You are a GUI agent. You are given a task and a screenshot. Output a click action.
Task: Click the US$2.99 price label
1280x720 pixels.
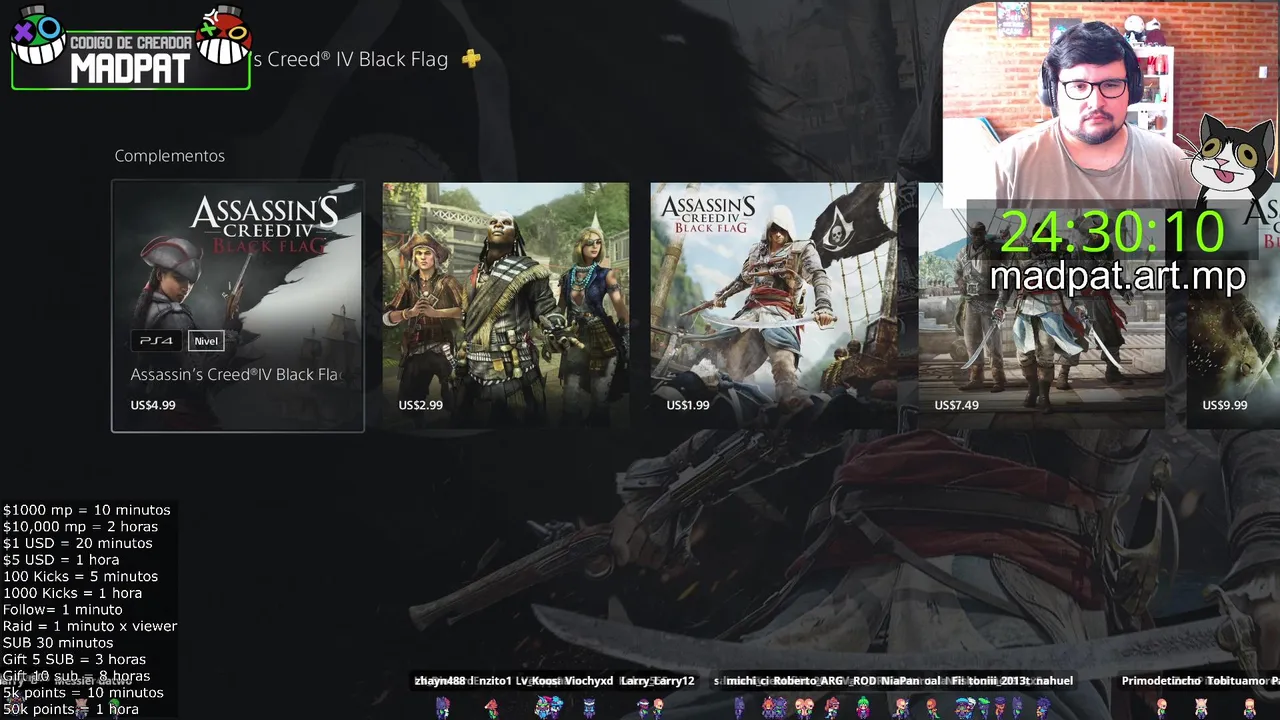421,405
